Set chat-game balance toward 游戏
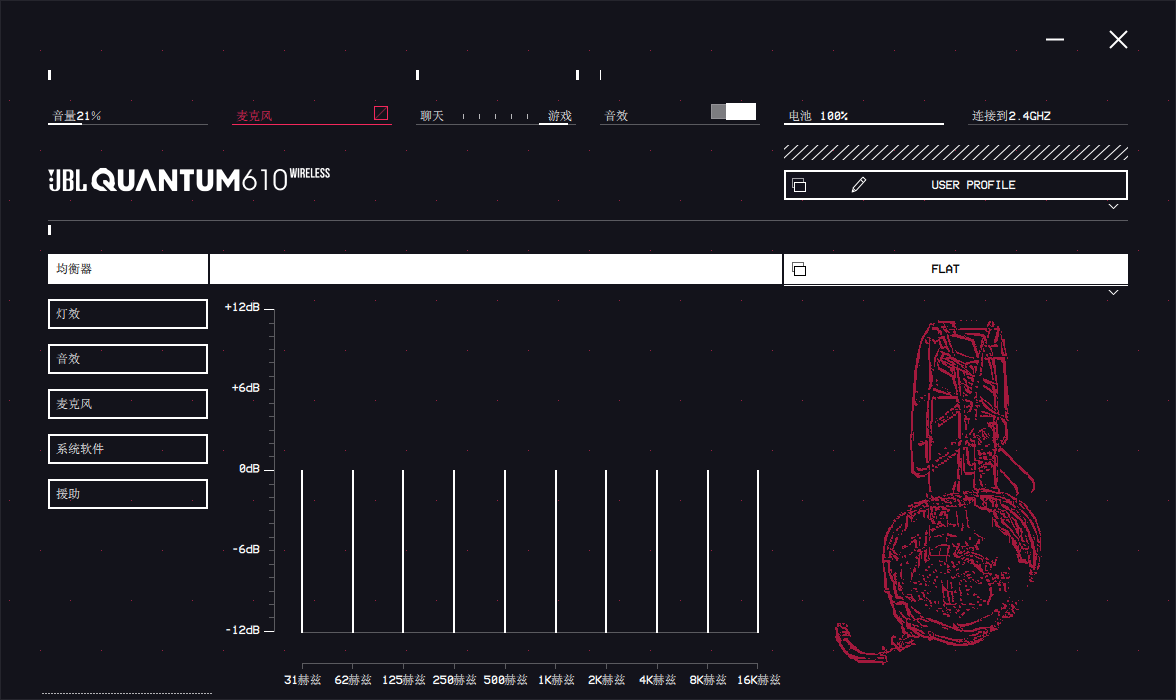1176x700 pixels. pos(554,117)
